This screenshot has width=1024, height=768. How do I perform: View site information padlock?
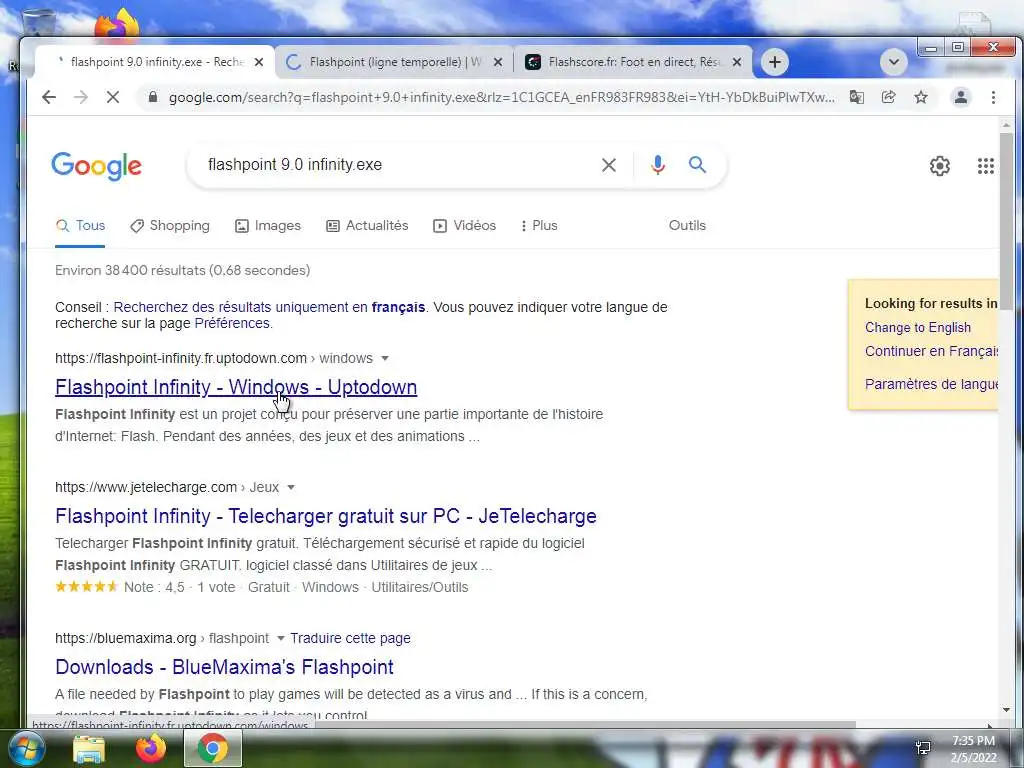[153, 97]
